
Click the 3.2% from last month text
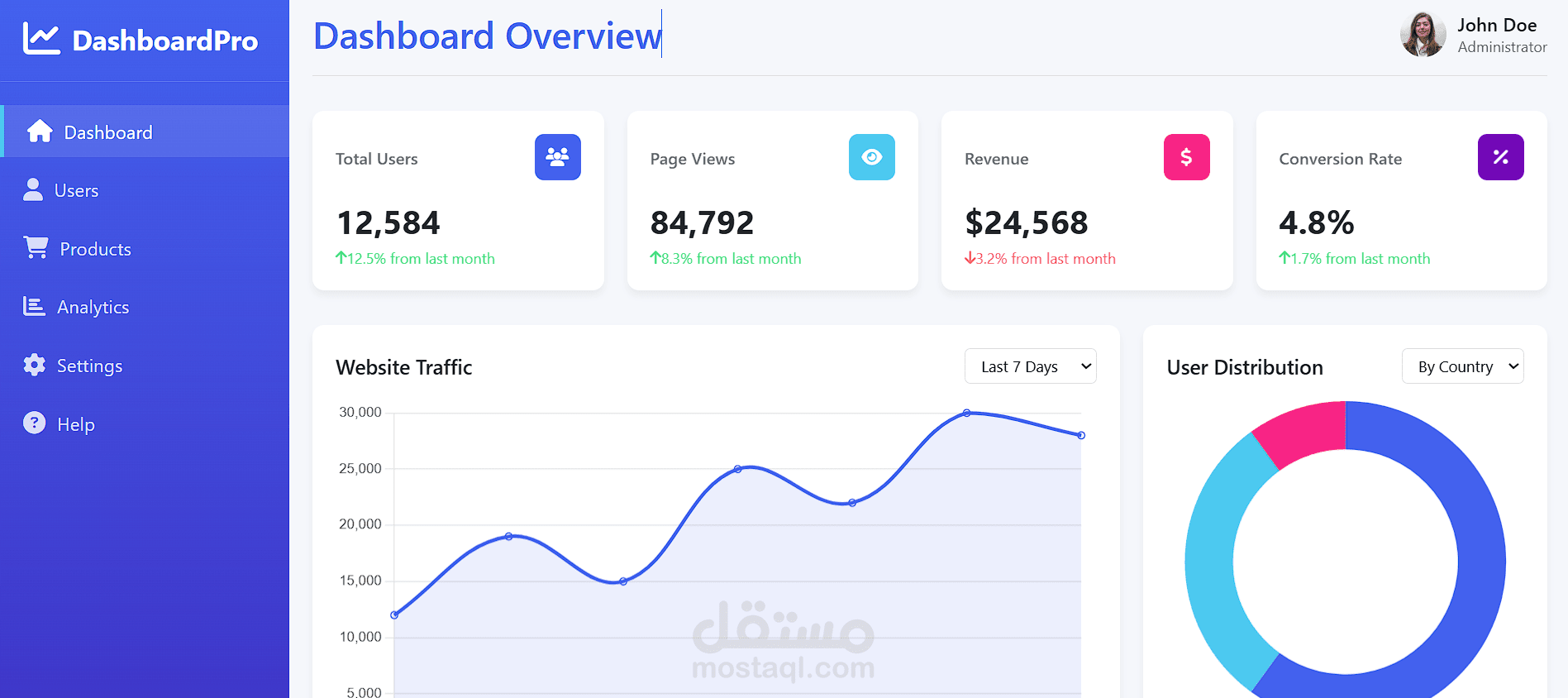1046,259
